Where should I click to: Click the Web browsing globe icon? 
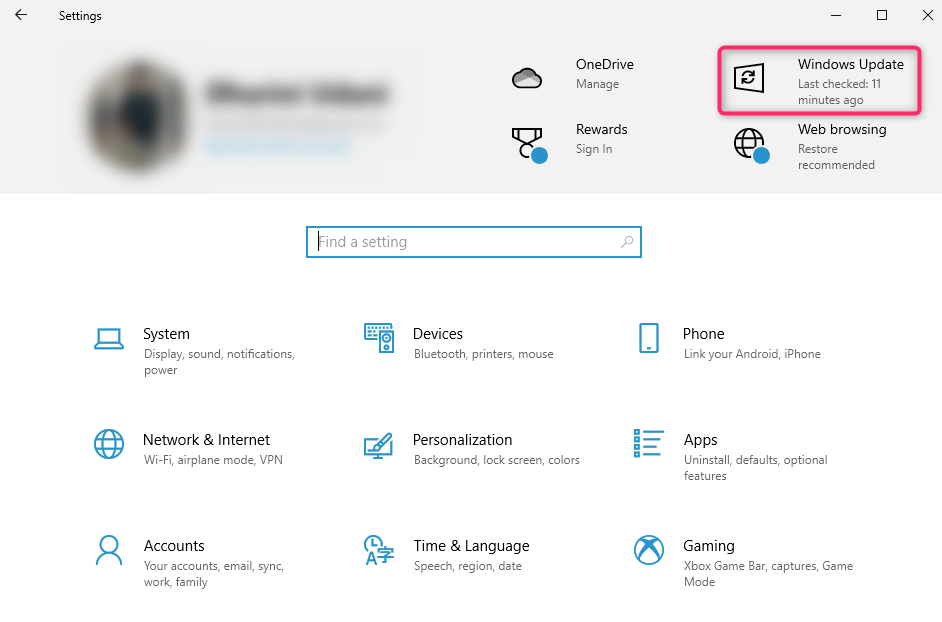pyautogui.click(x=749, y=143)
